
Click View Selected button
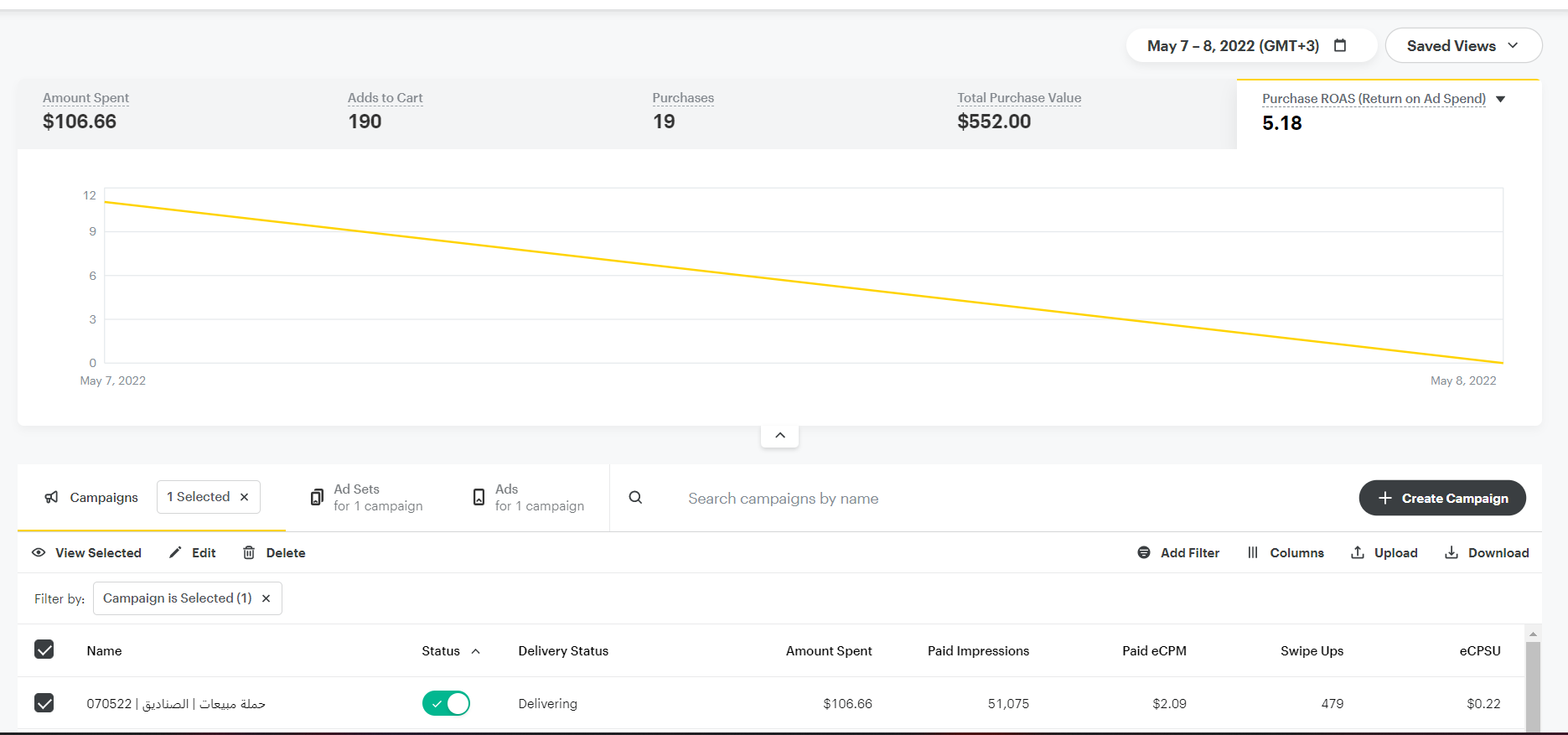coord(86,552)
